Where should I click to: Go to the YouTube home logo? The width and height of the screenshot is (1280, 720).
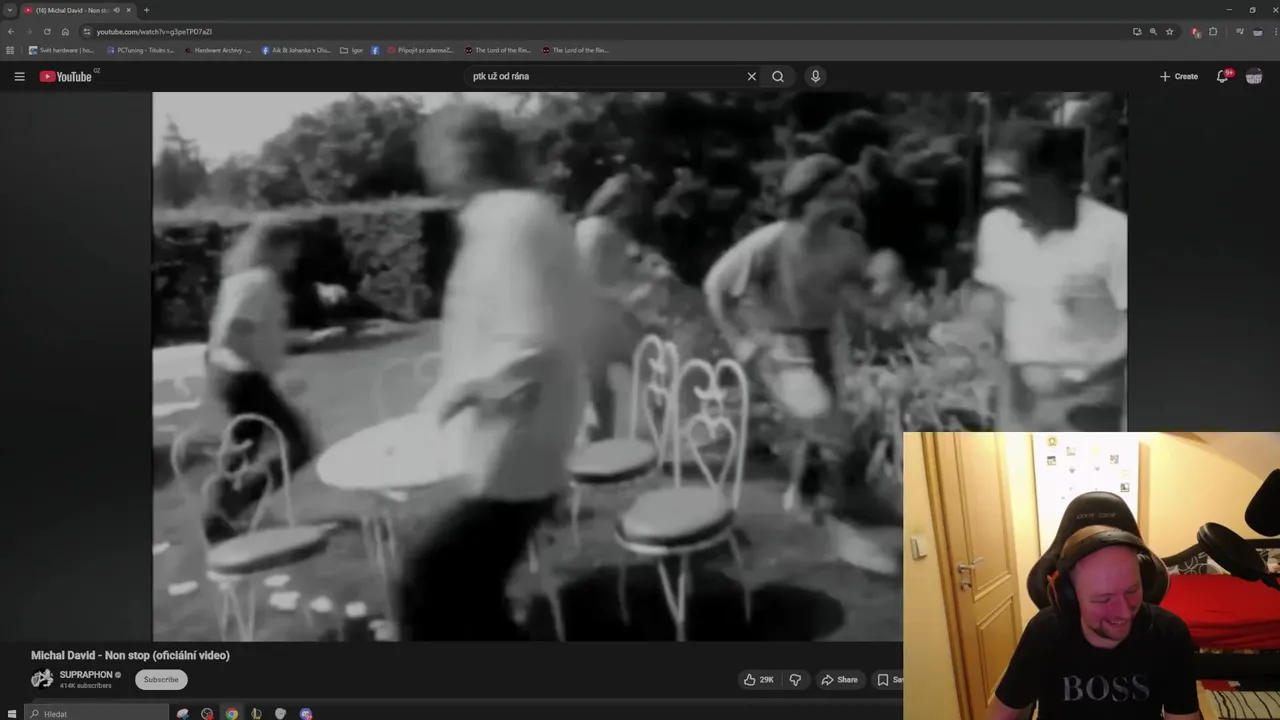pos(66,76)
